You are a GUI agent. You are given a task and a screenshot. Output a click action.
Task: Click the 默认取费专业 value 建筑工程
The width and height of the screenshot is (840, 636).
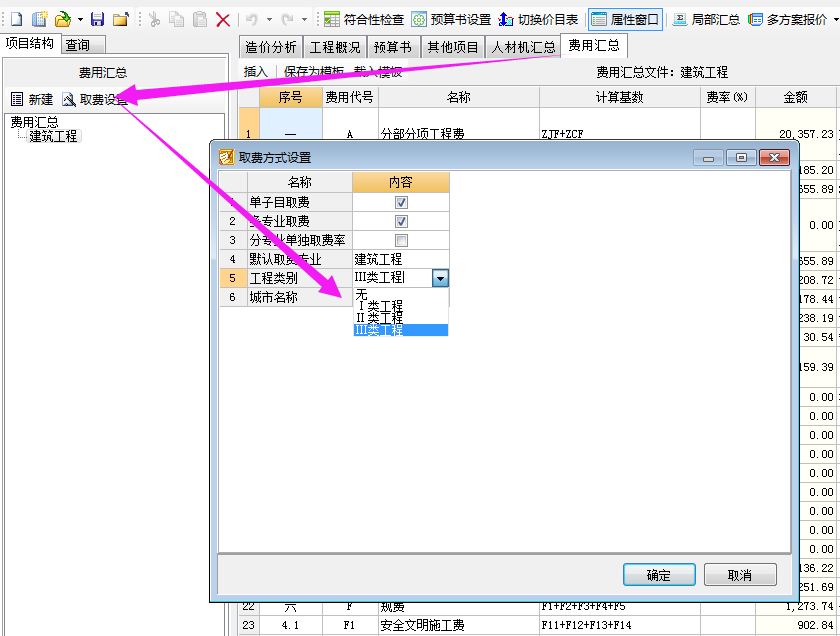pos(400,259)
